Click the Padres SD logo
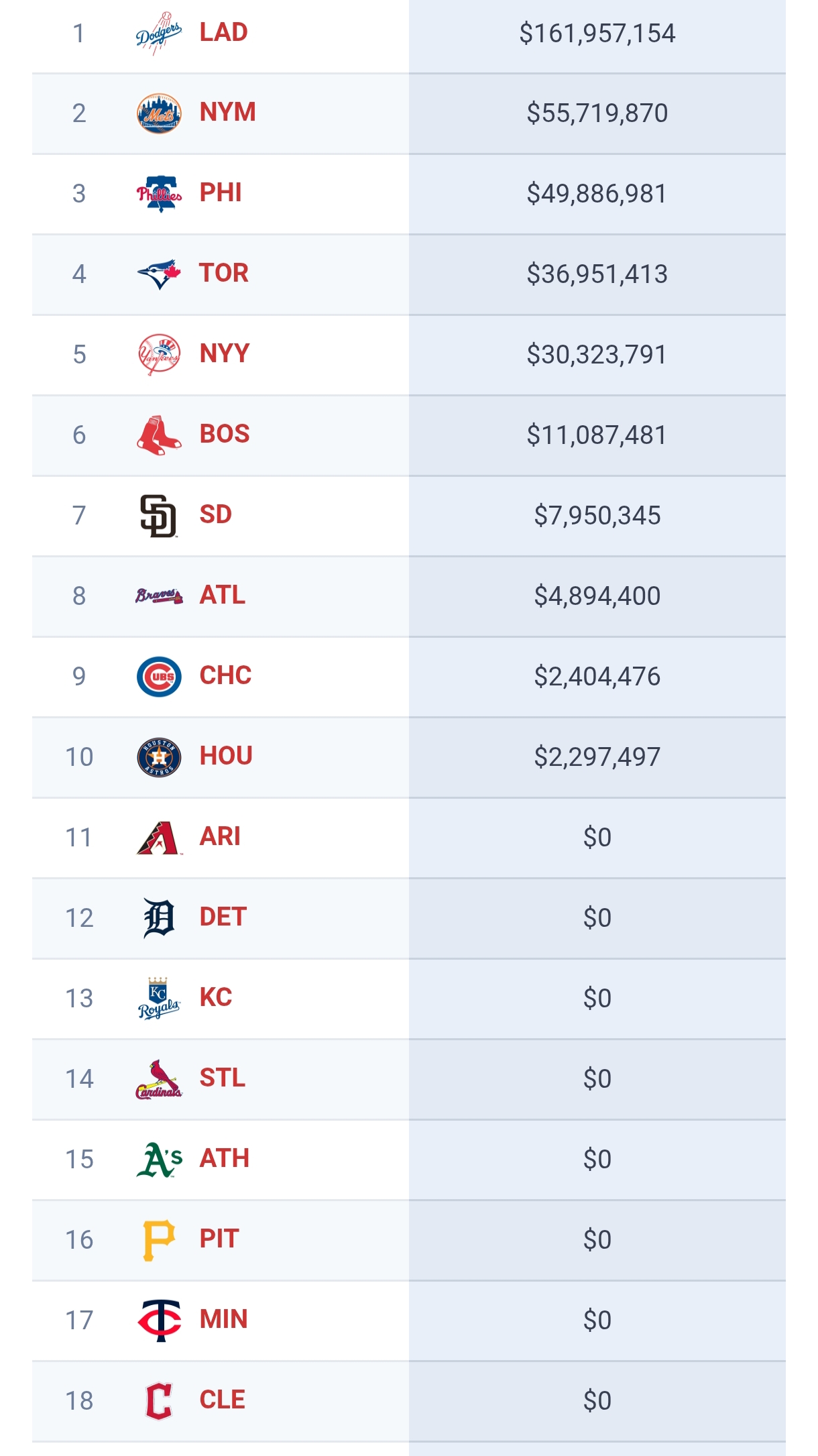Screen dimensions: 818x1456 coord(159,516)
